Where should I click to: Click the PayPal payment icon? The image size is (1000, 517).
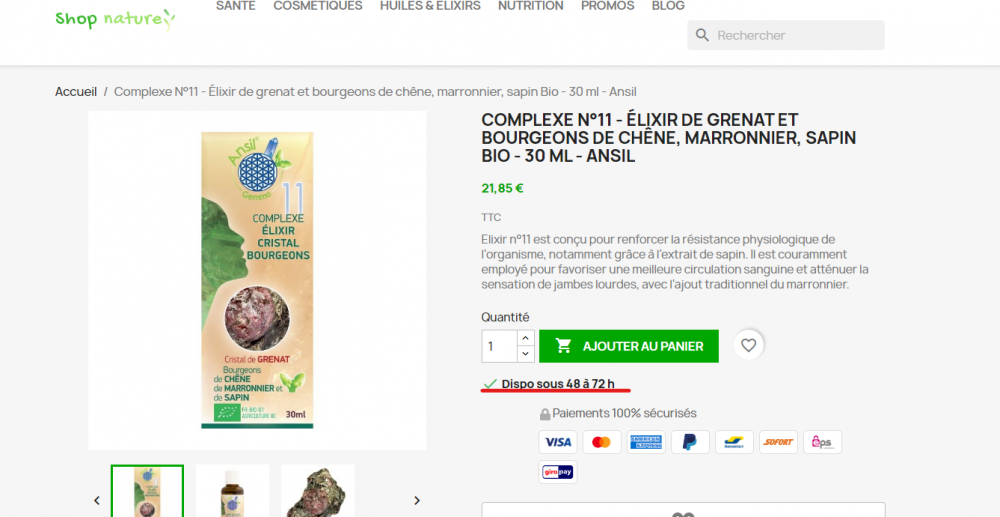[690, 442]
